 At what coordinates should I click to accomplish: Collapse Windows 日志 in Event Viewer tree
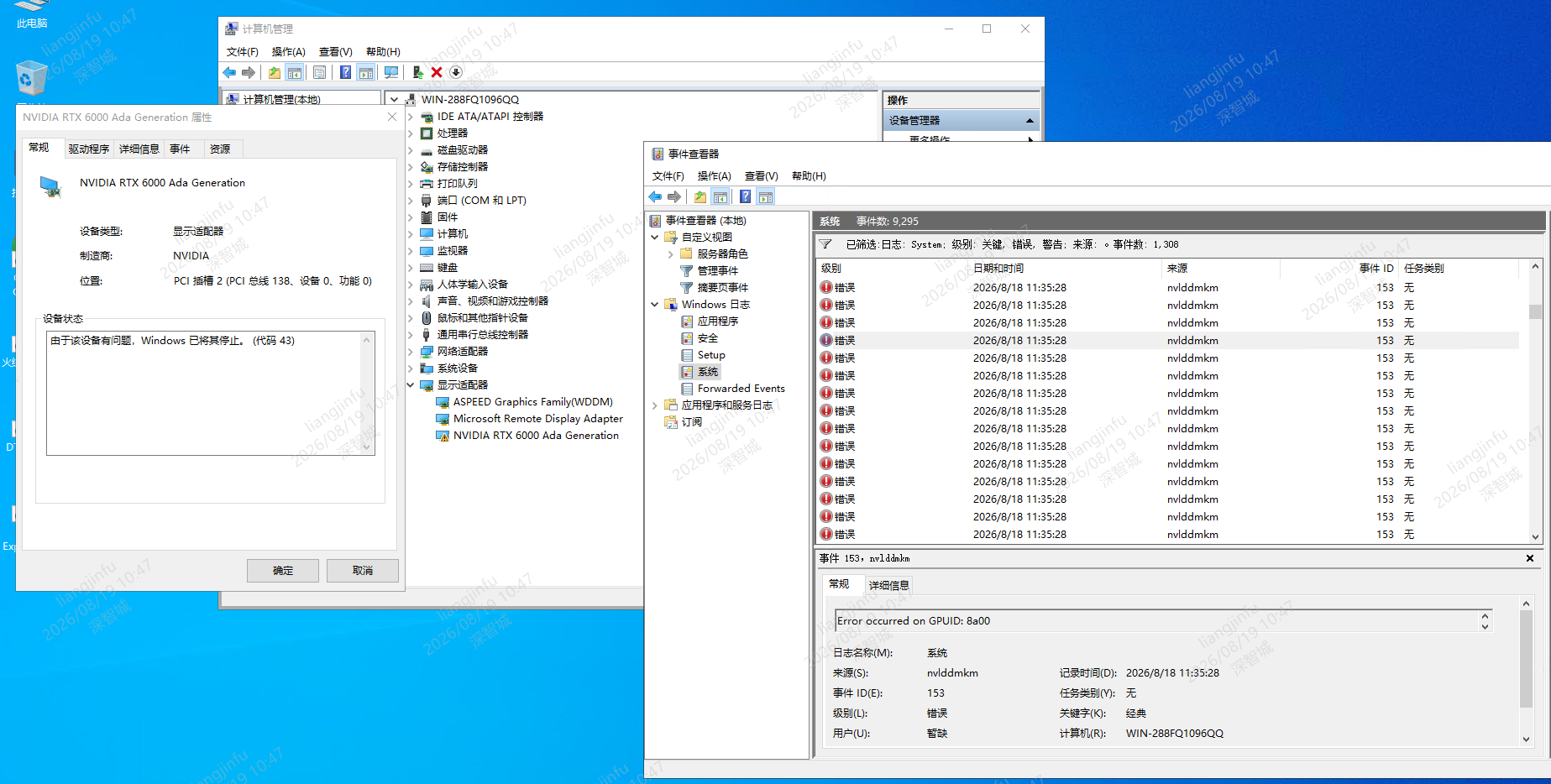point(655,305)
